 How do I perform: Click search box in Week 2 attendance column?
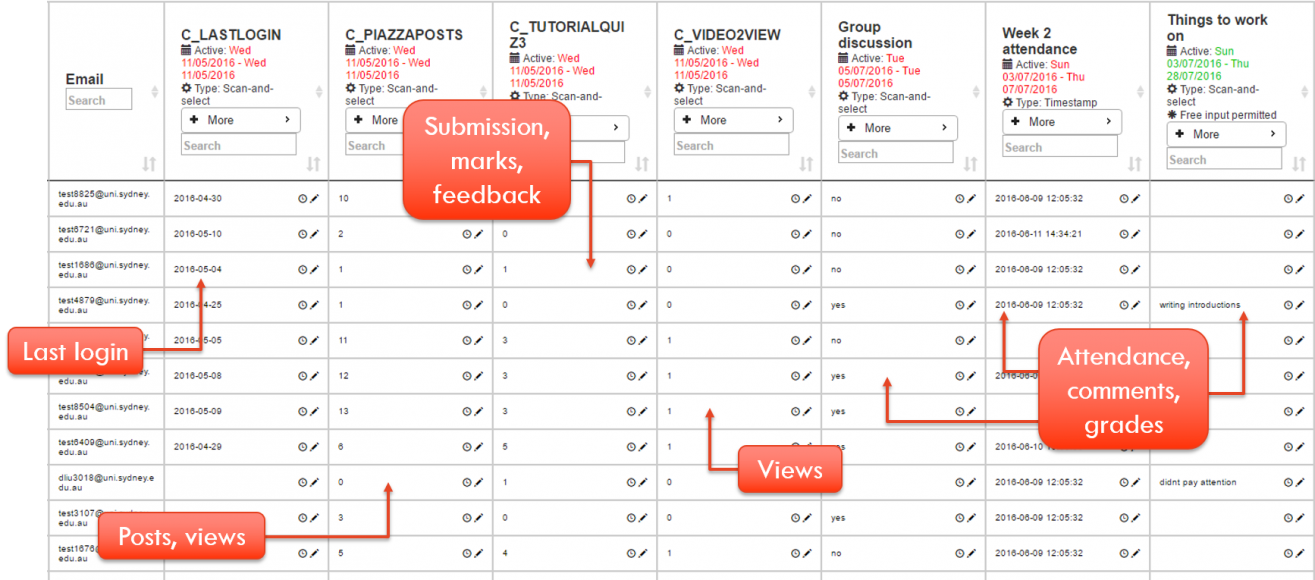(1059, 147)
